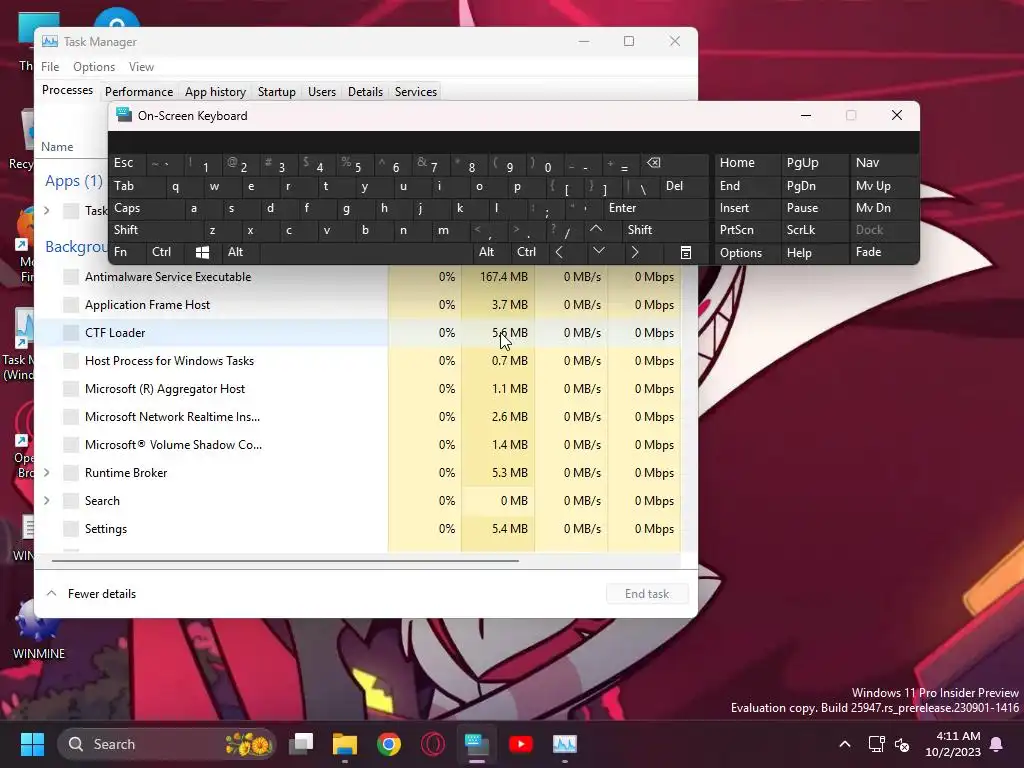Open clock and date flyout
Image resolution: width=1024 pixels, height=768 pixels.
point(953,744)
